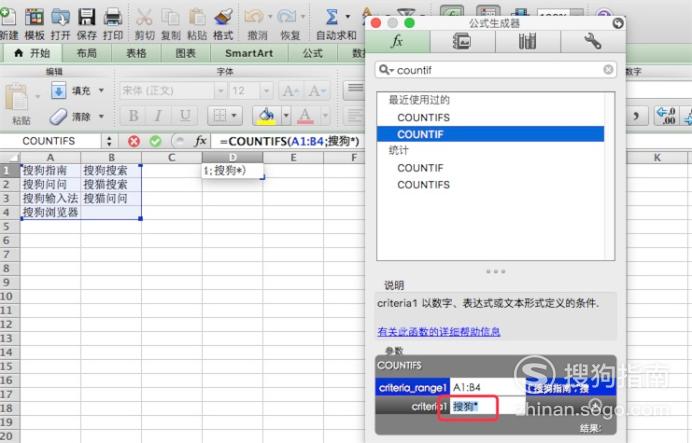Open the 公式 (Formulas) ribbon tab

pos(313,53)
